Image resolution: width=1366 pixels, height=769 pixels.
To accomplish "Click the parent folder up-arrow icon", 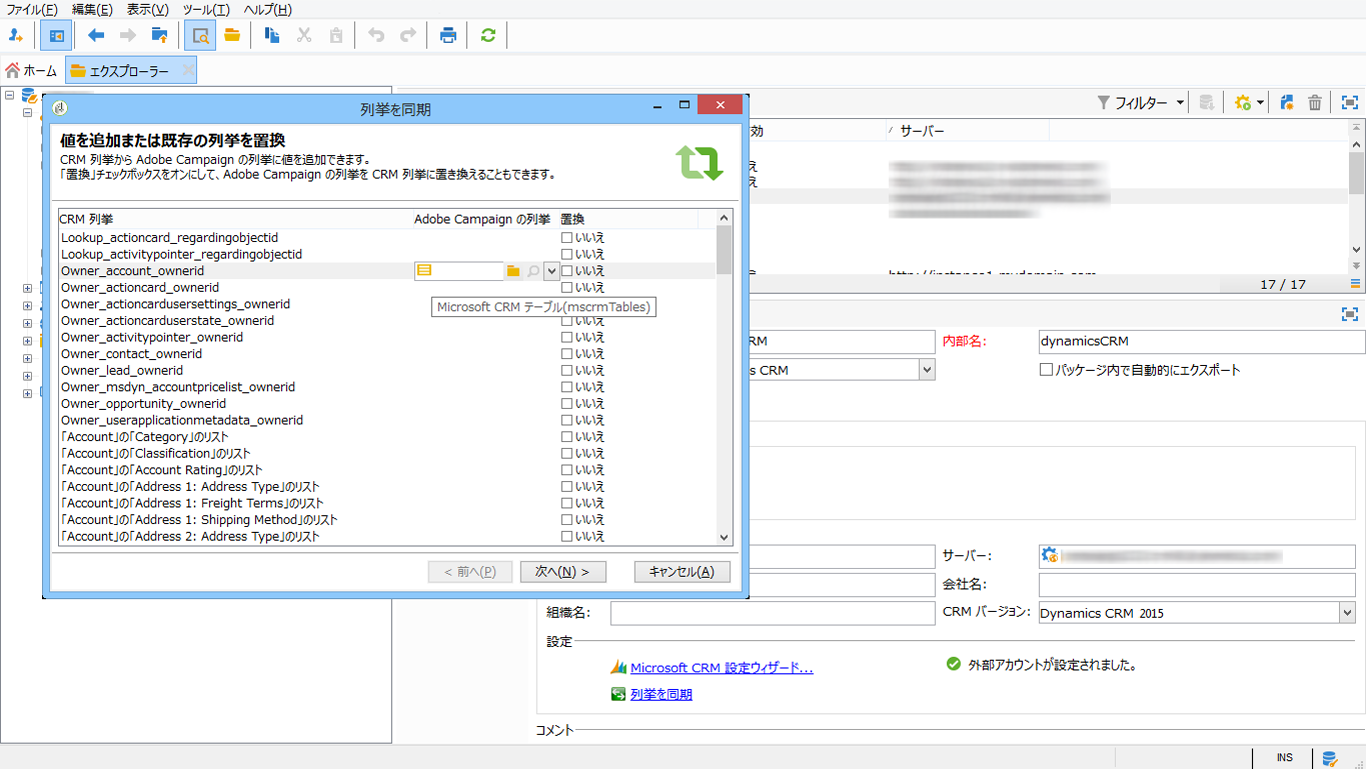I will [160, 35].
